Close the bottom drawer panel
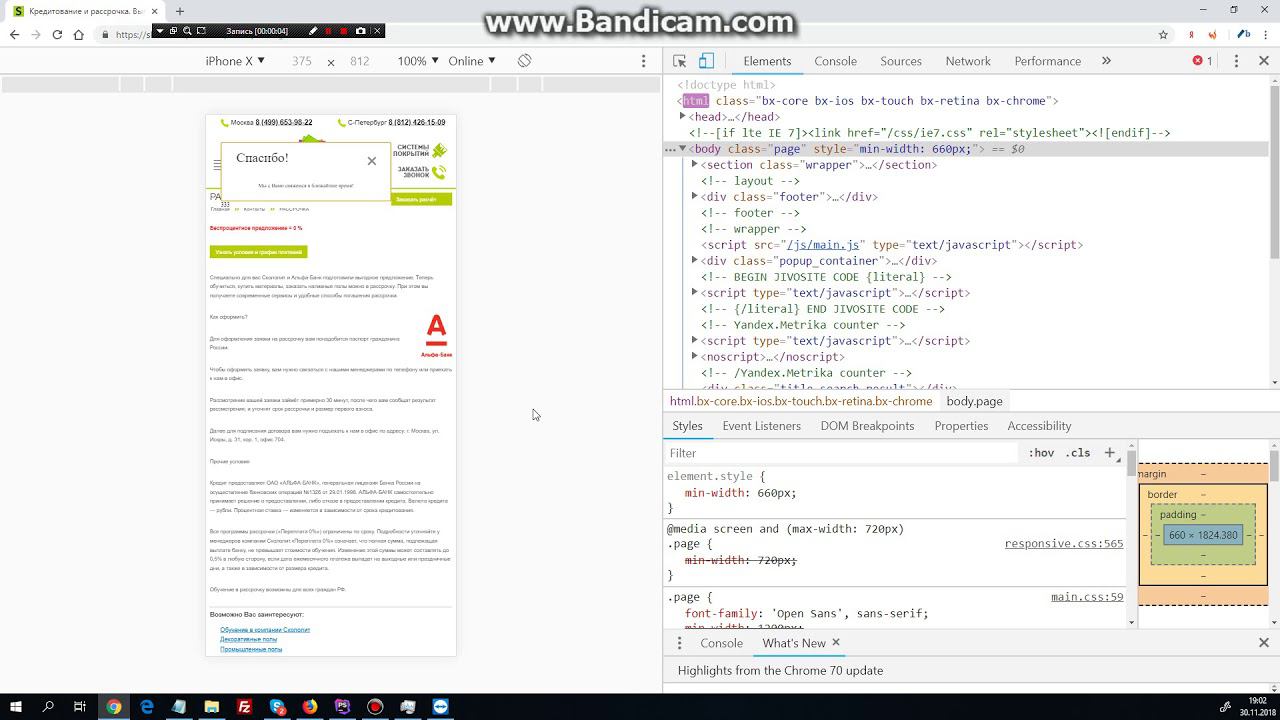This screenshot has width=1280, height=720. pos(1264,643)
